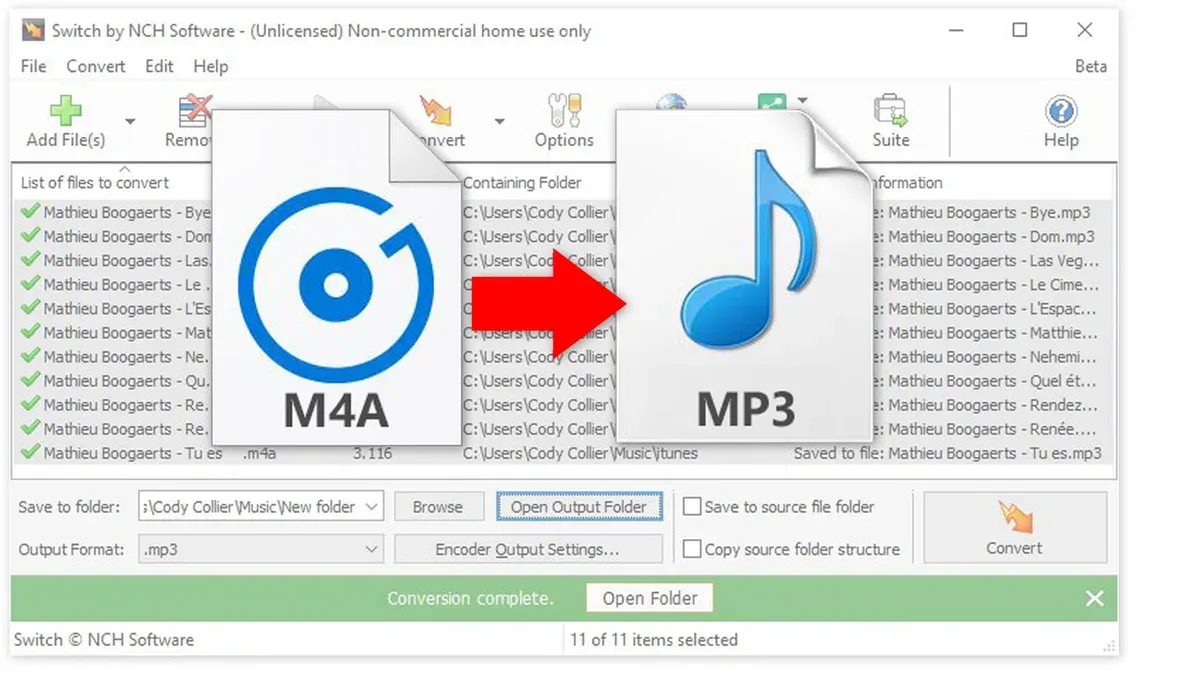
Task: Click the green check beside Mathieu Boogaerts - Dom
Action: [x=30, y=236]
